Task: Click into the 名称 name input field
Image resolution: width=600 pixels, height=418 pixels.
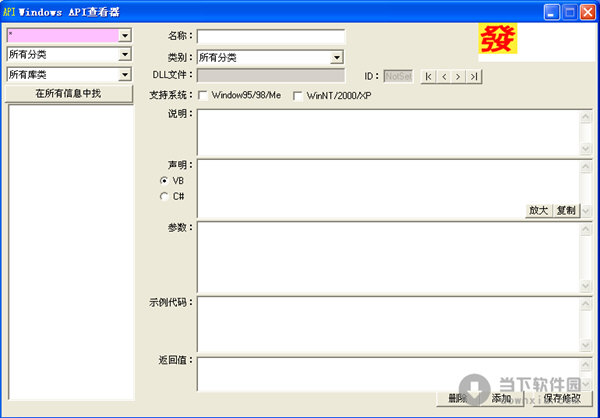Action: 270,37
